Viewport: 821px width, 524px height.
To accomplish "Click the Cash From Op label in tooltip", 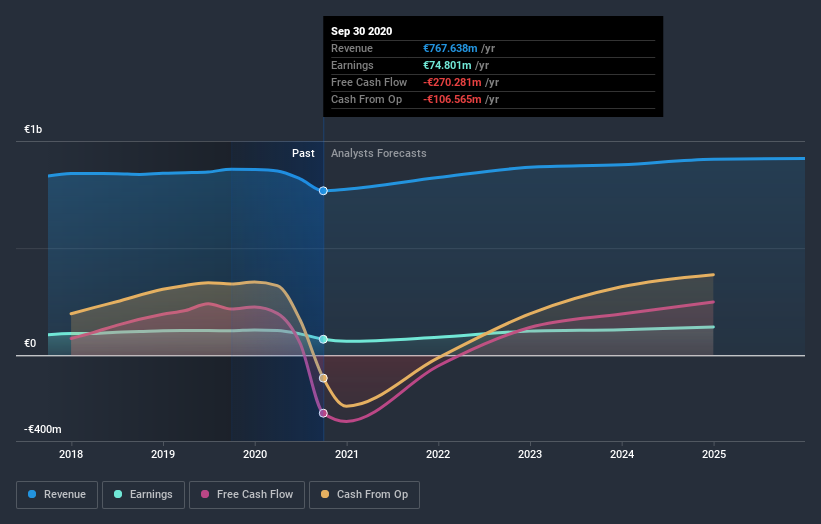I will 367,99.
